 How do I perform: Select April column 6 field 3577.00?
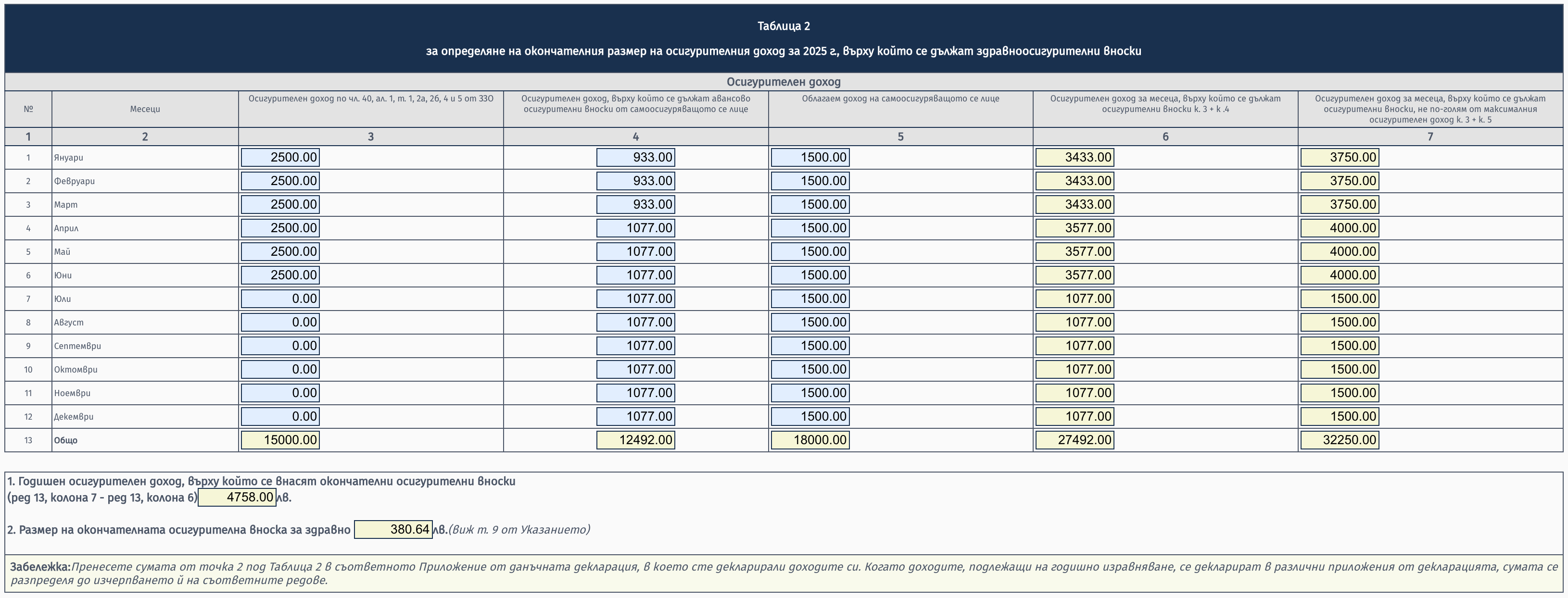1075,228
